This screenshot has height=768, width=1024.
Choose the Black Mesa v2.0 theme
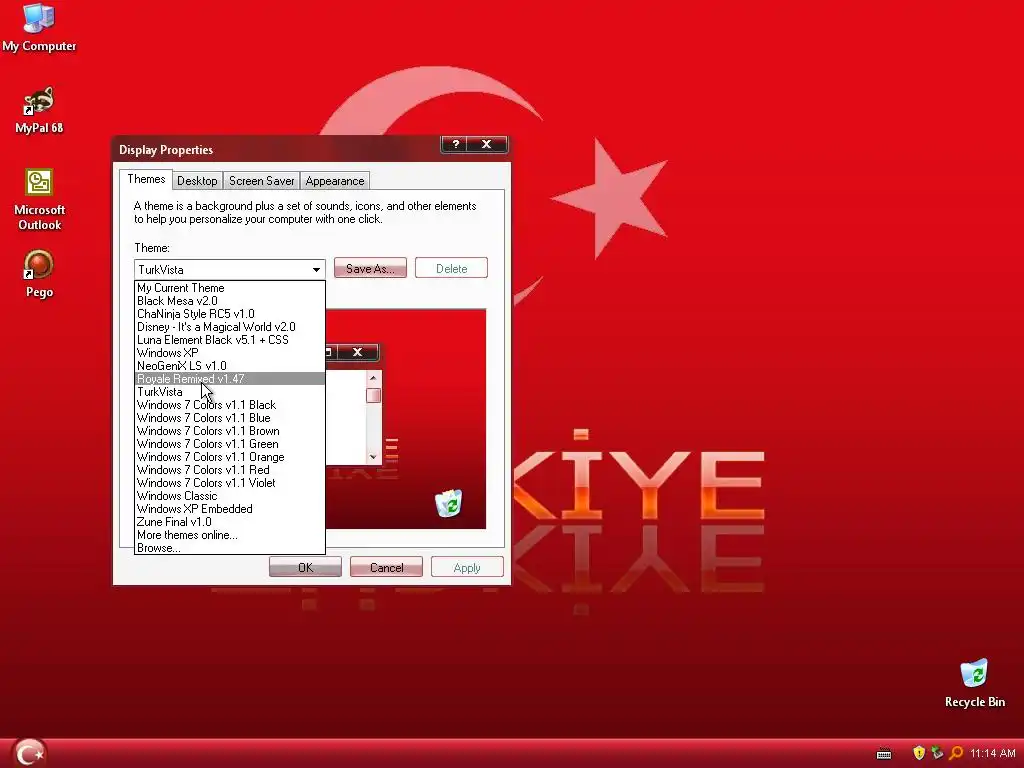pyautogui.click(x=230, y=301)
